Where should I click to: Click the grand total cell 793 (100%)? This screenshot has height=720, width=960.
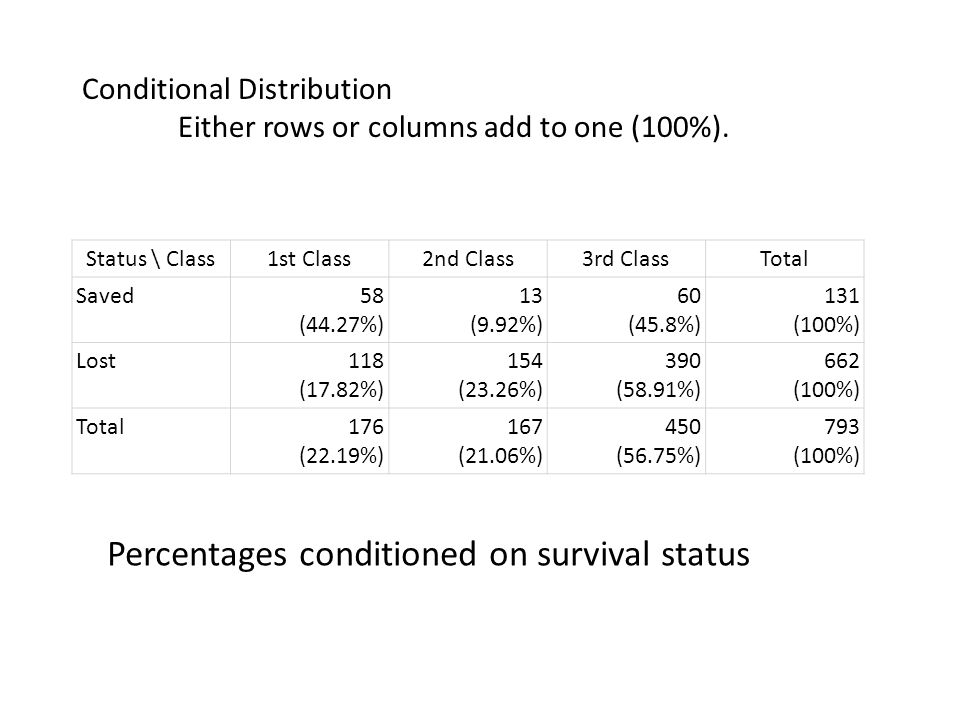coord(784,441)
